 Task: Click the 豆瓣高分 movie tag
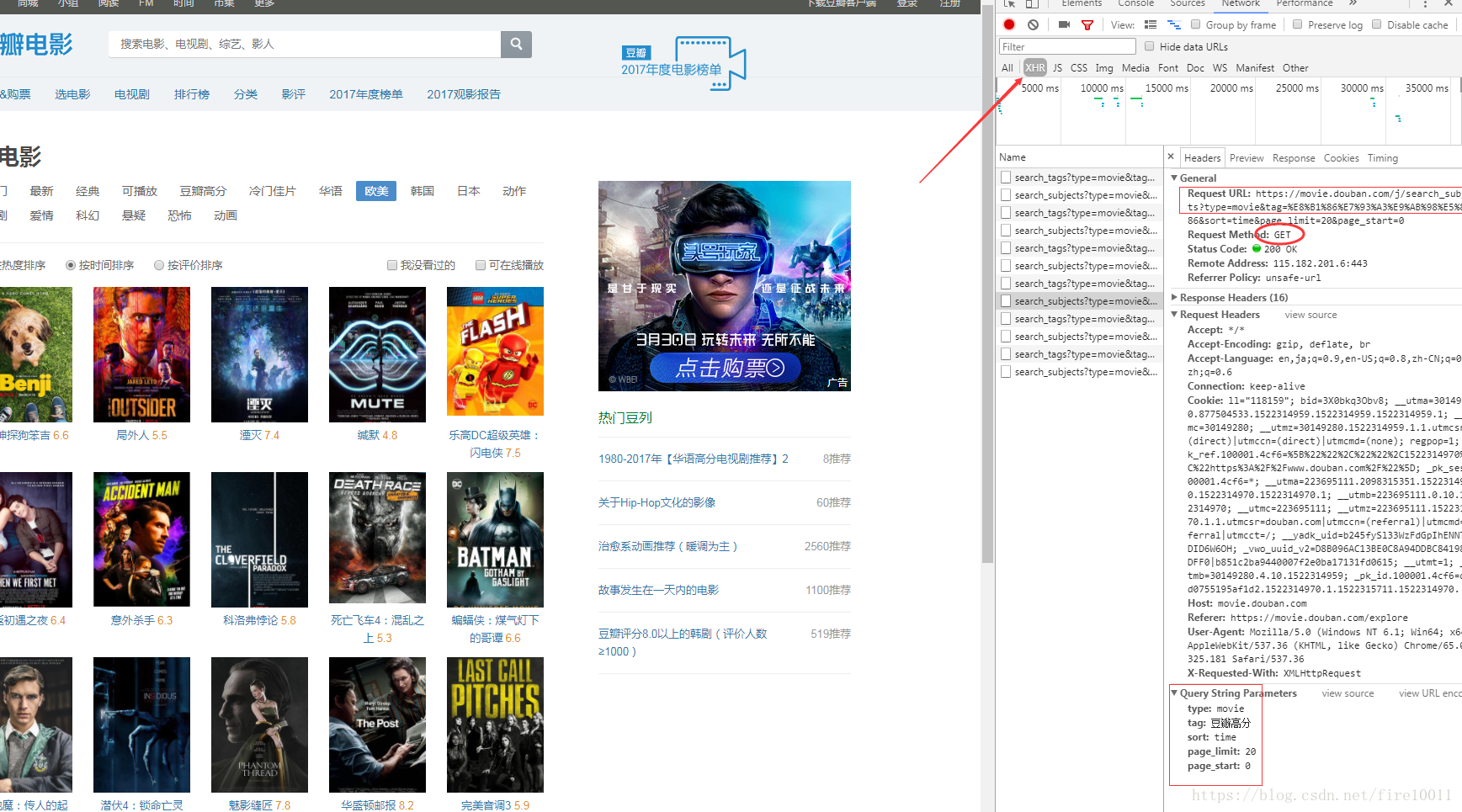coord(203,191)
